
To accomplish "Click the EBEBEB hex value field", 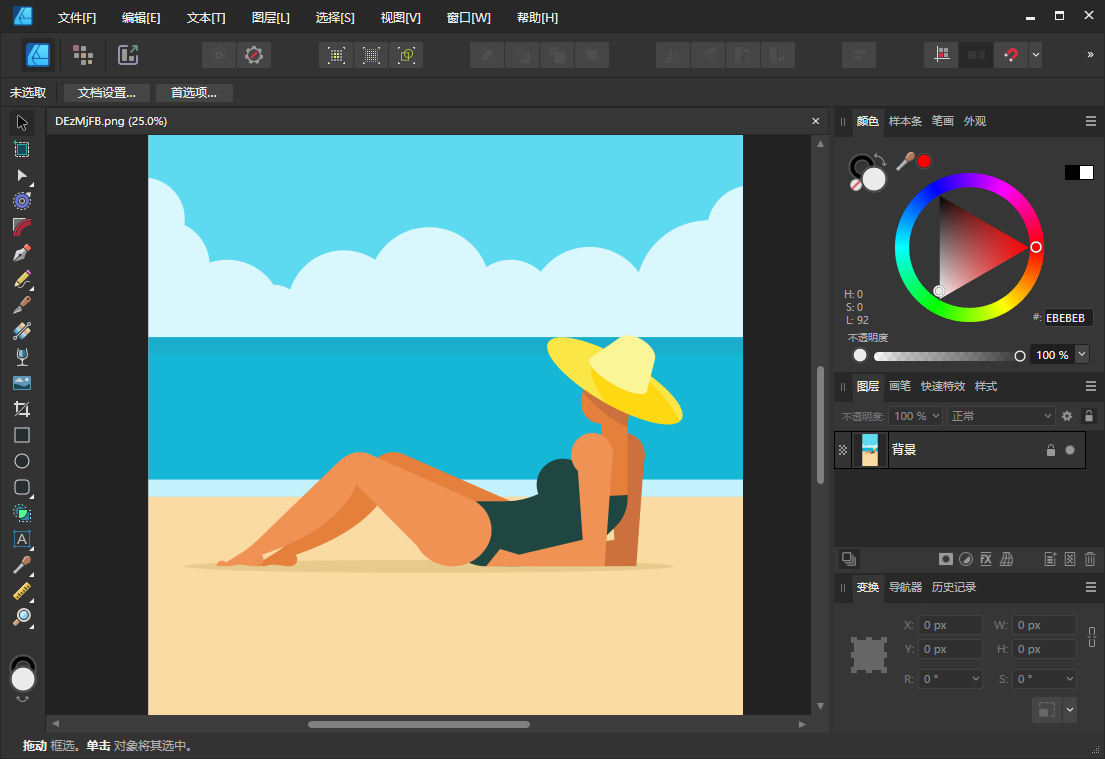I will tap(1066, 318).
